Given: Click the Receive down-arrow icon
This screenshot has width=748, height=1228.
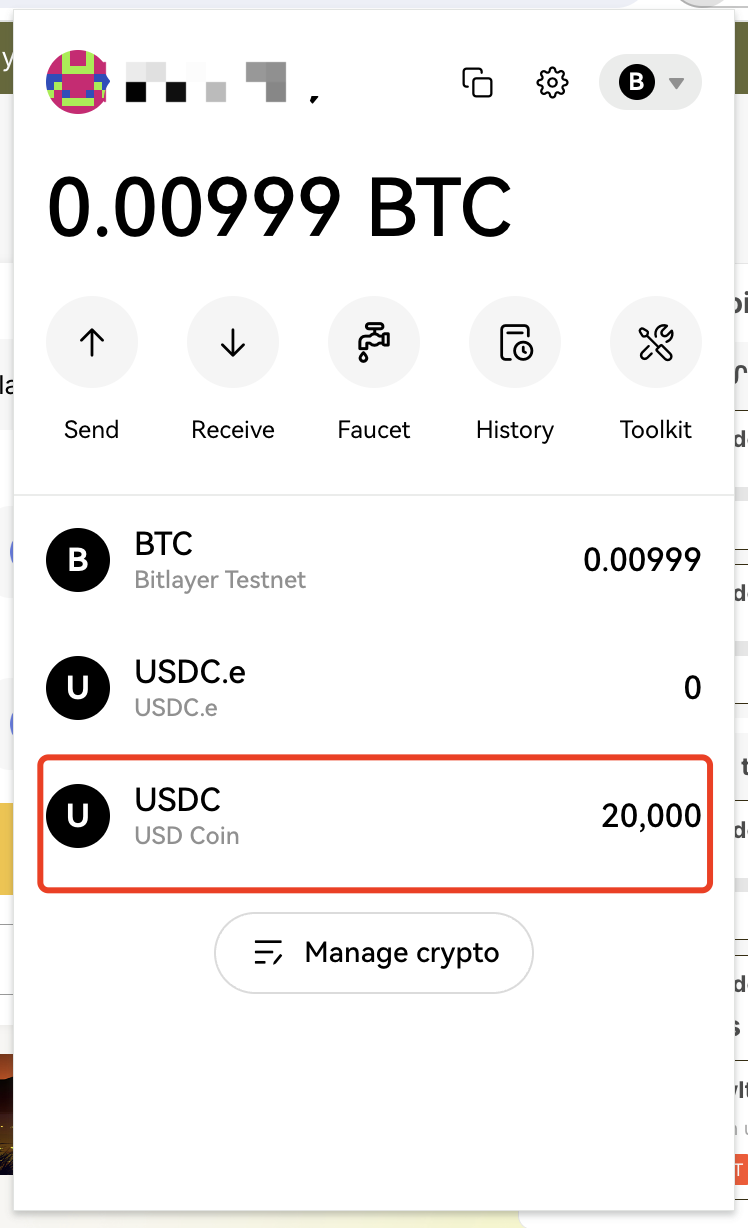Looking at the screenshot, I should (x=233, y=343).
